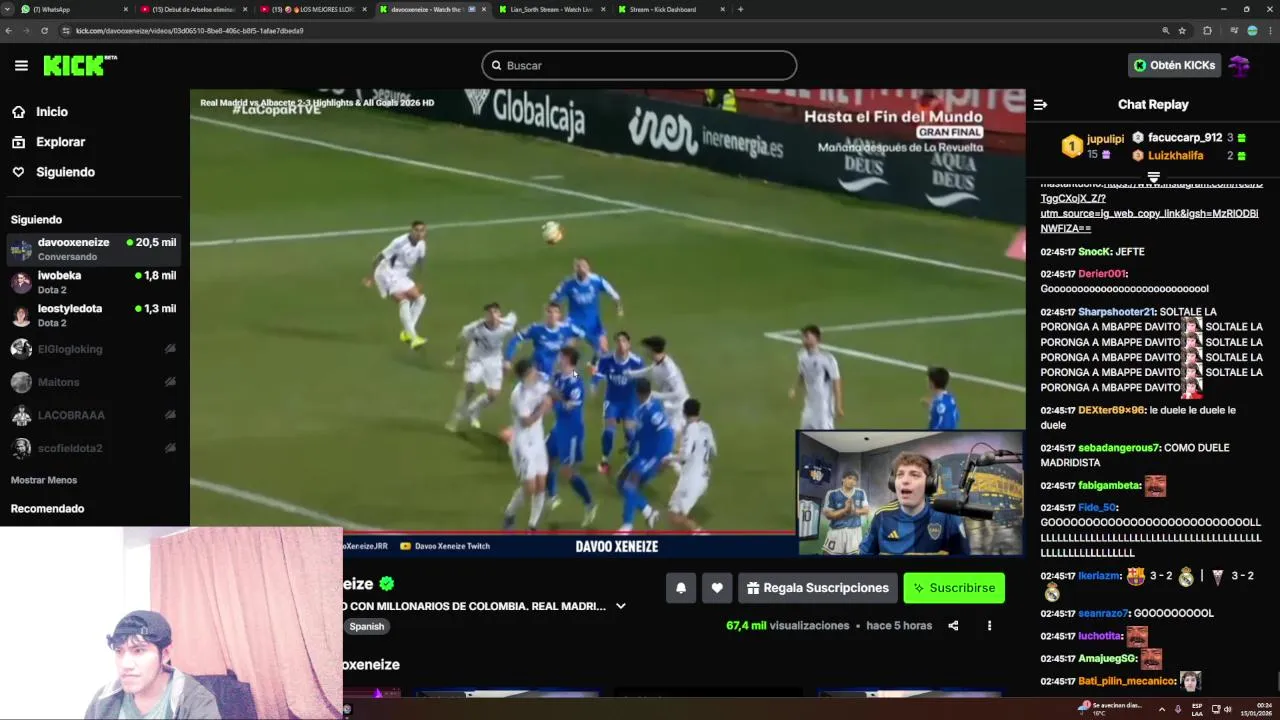Toggle the heart follow button
Screen dimensions: 1280x720
(717, 588)
